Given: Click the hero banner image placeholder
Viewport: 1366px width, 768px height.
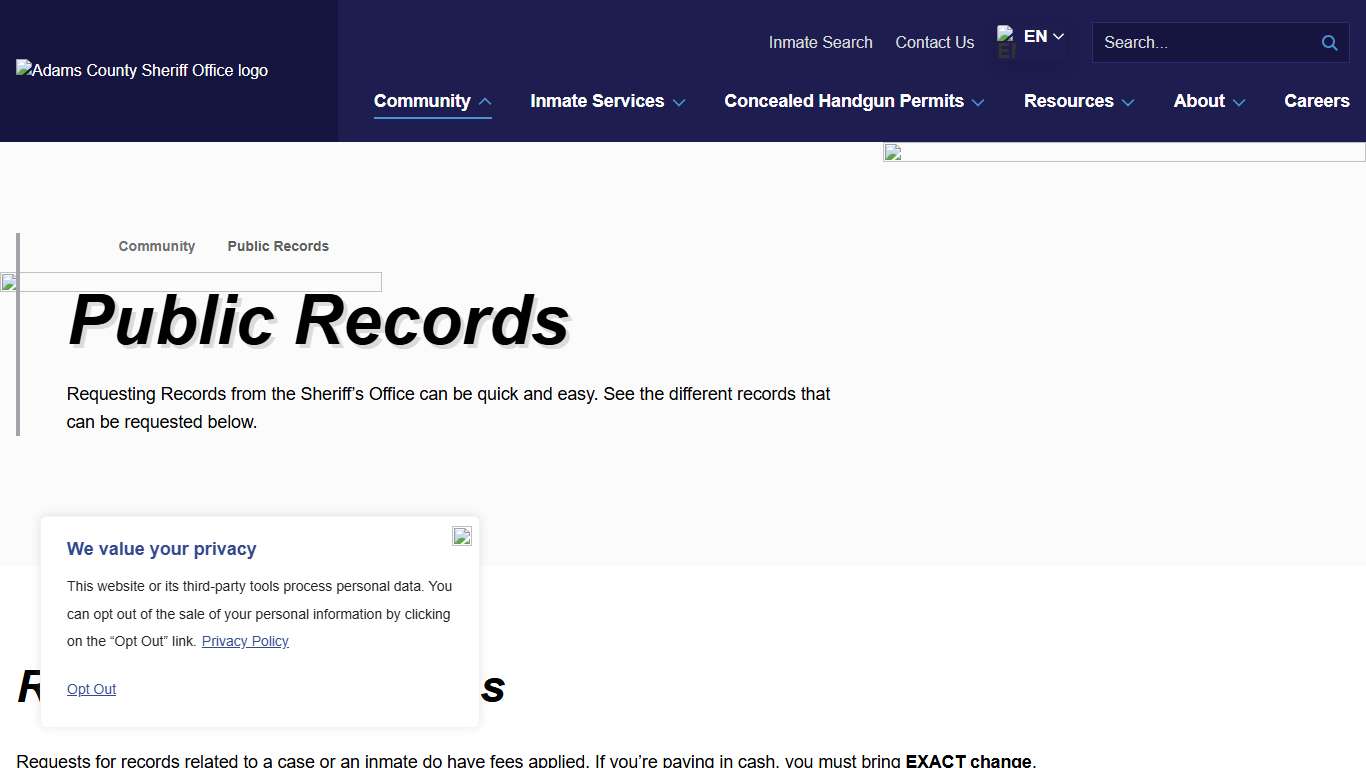Looking at the screenshot, I should pos(1122,152).
